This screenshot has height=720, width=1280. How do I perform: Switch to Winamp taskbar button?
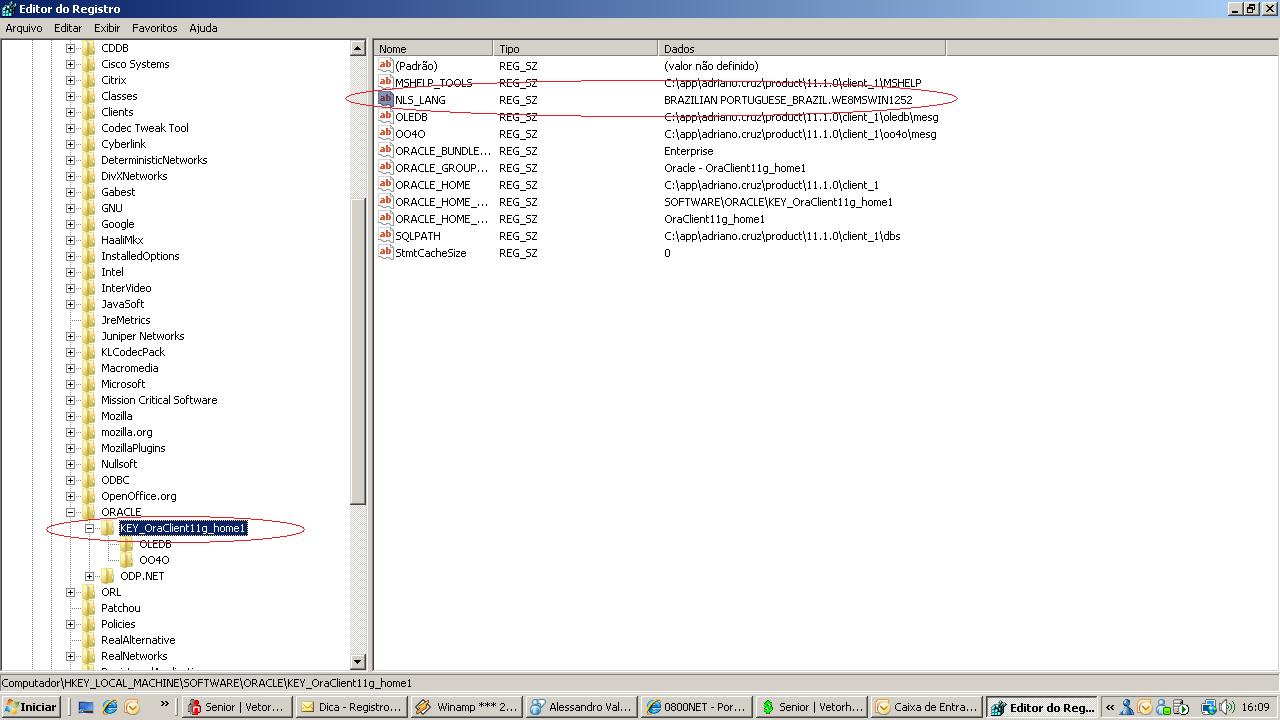coord(466,707)
